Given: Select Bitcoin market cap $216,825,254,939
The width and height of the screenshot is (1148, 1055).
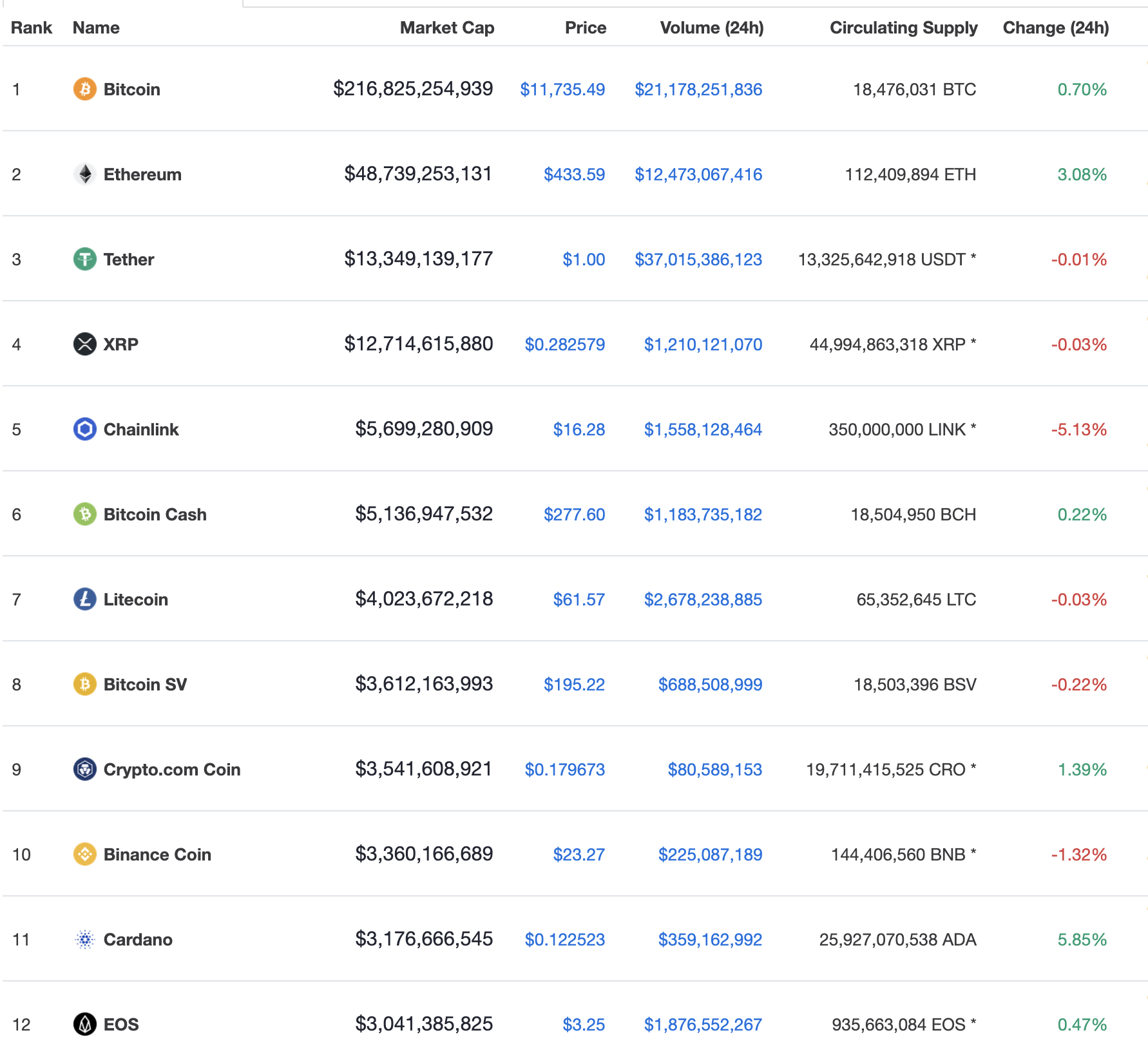Looking at the screenshot, I should click(413, 89).
